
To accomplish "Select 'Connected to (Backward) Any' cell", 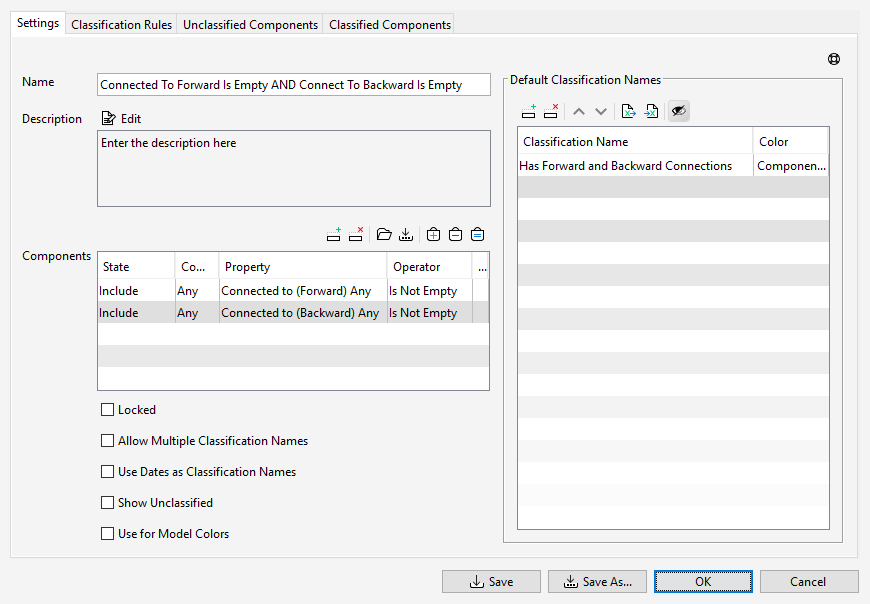I will click(x=303, y=313).
